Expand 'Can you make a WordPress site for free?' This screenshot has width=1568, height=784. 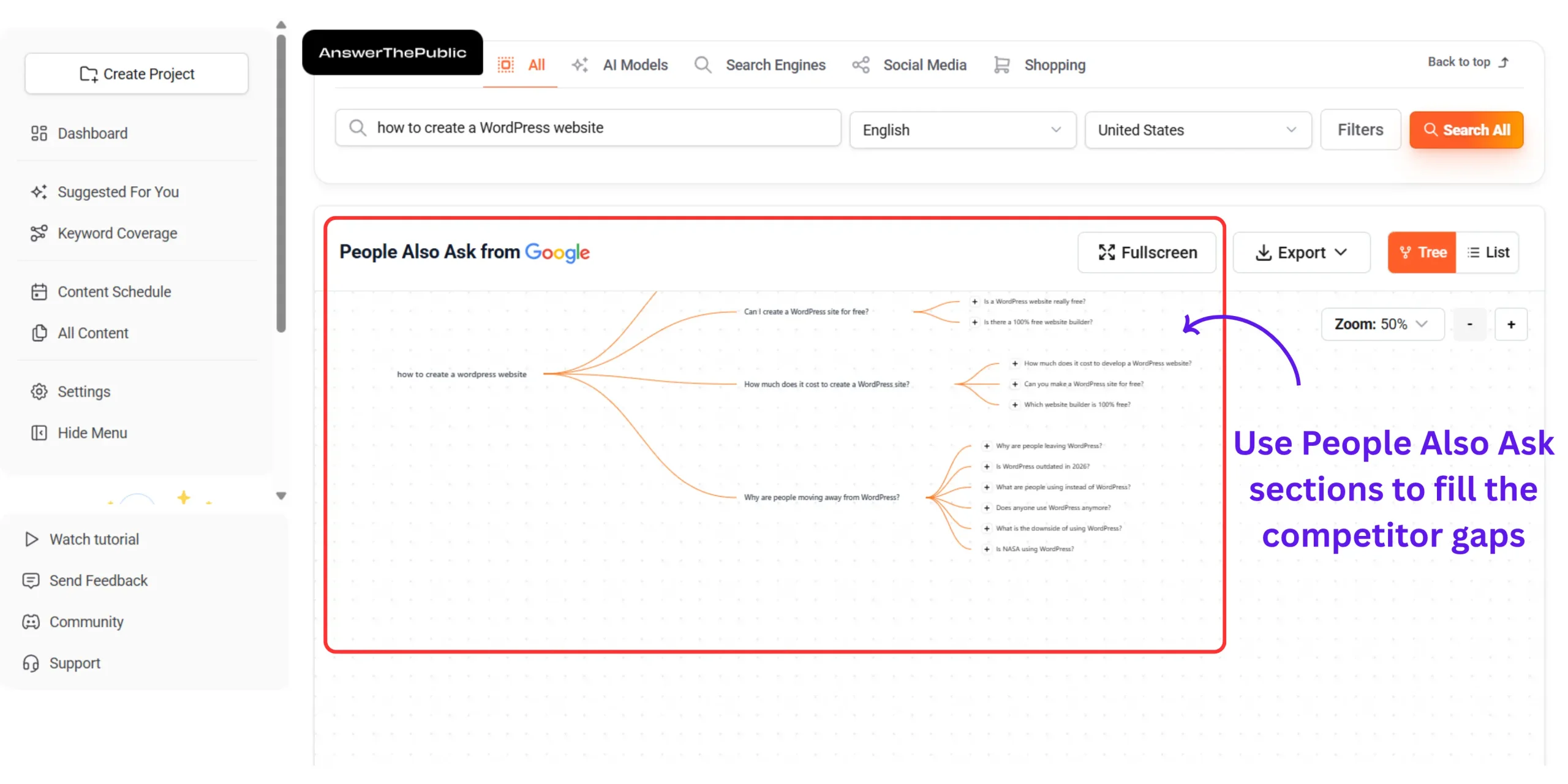pos(1015,384)
